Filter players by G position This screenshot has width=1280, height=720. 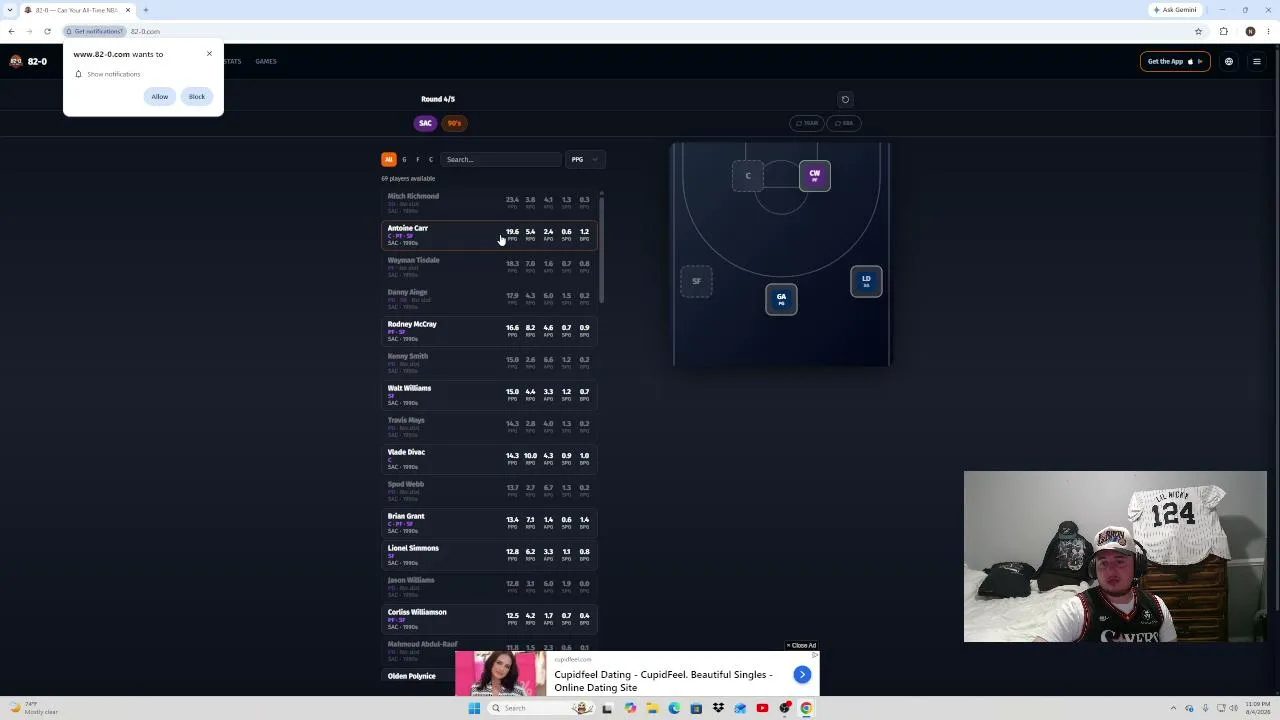pos(404,159)
